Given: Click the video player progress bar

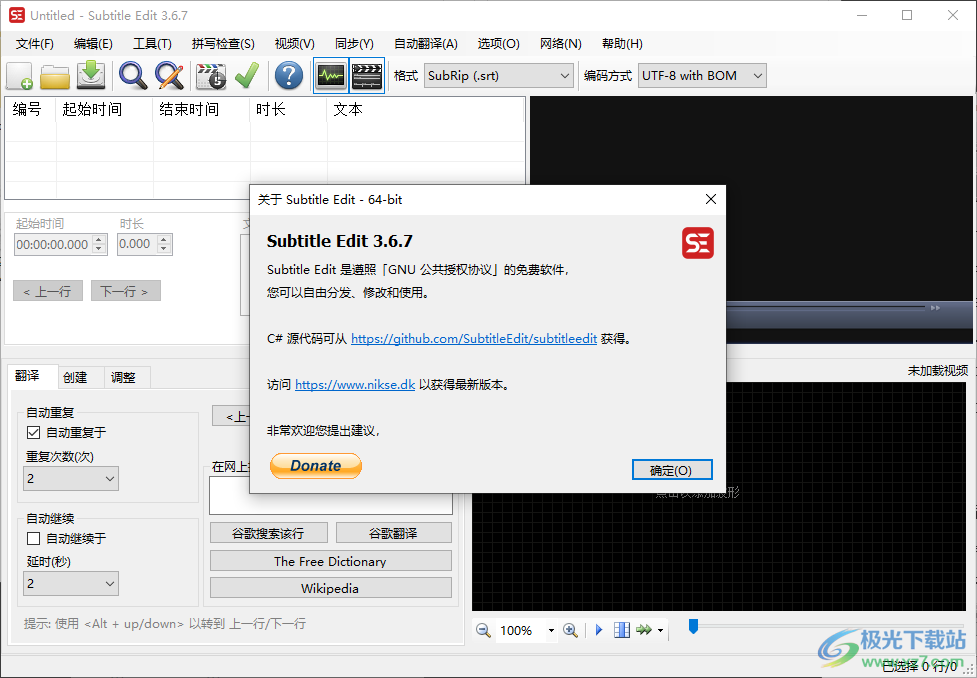Looking at the screenshot, I should (826, 307).
